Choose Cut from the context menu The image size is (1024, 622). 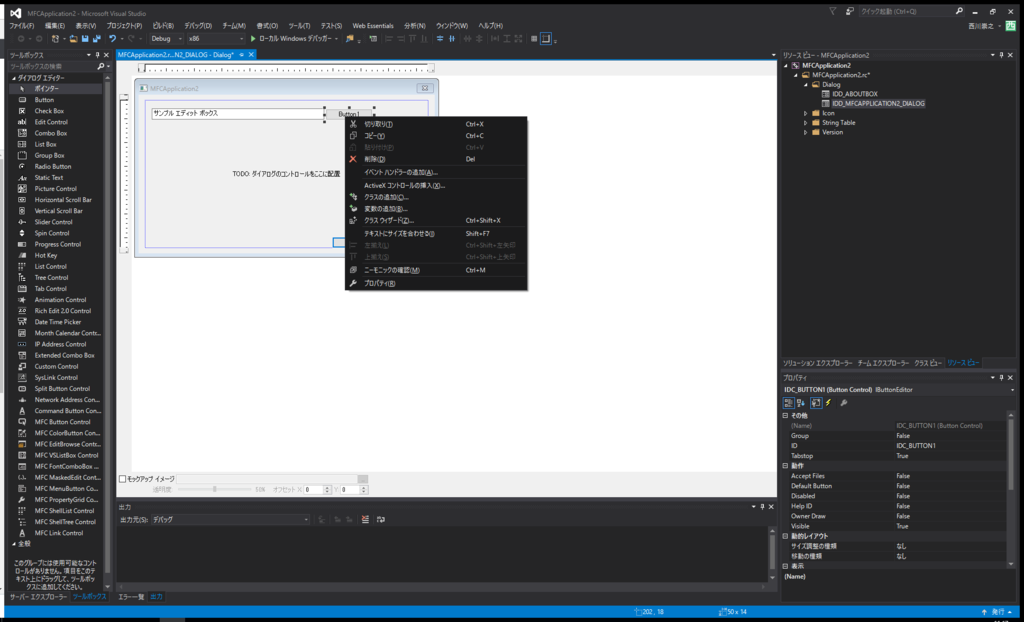tap(436, 124)
